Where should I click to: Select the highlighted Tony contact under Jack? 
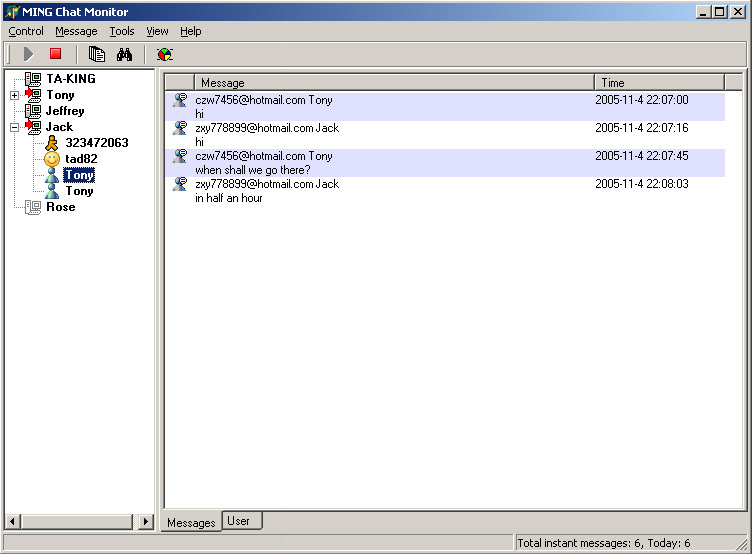tap(79, 175)
